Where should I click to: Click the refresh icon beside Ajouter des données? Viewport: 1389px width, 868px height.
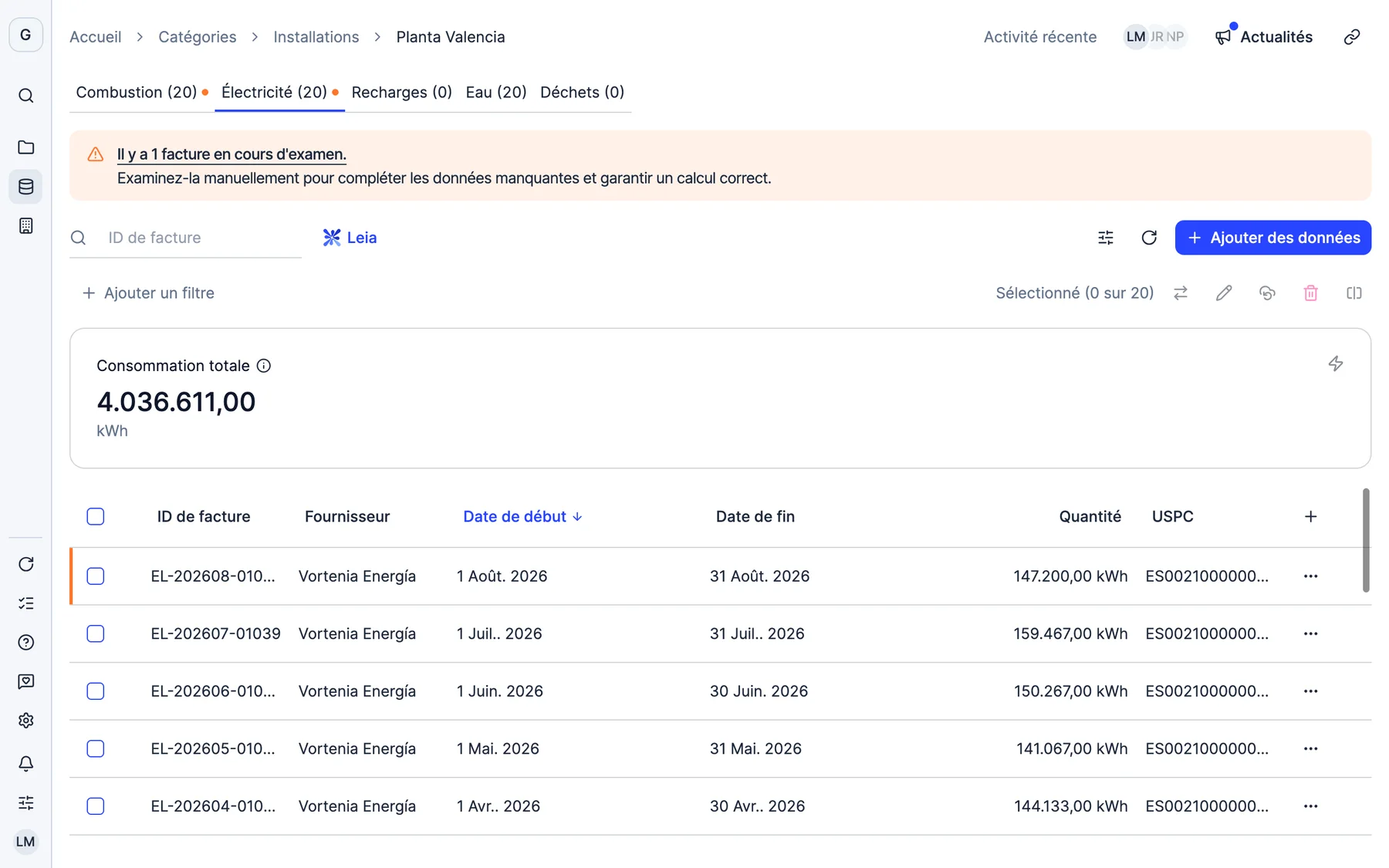click(x=1149, y=238)
